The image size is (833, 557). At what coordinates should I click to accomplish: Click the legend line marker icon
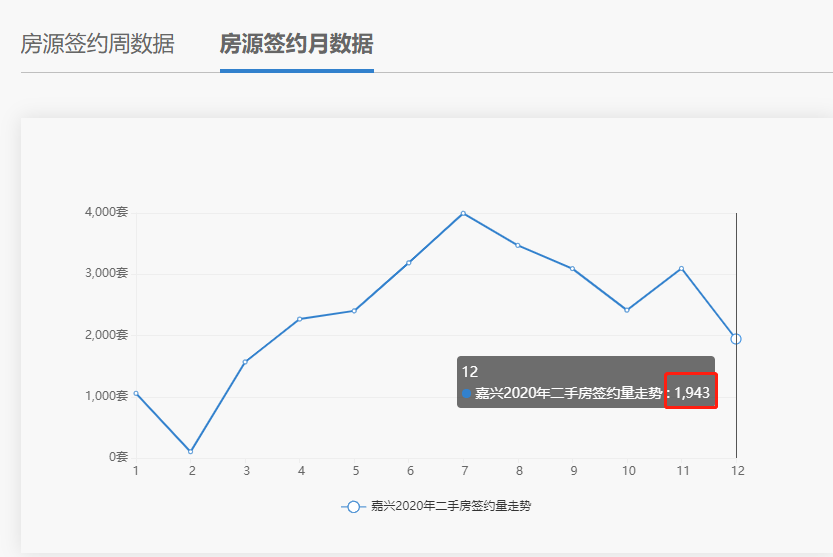pos(352,507)
